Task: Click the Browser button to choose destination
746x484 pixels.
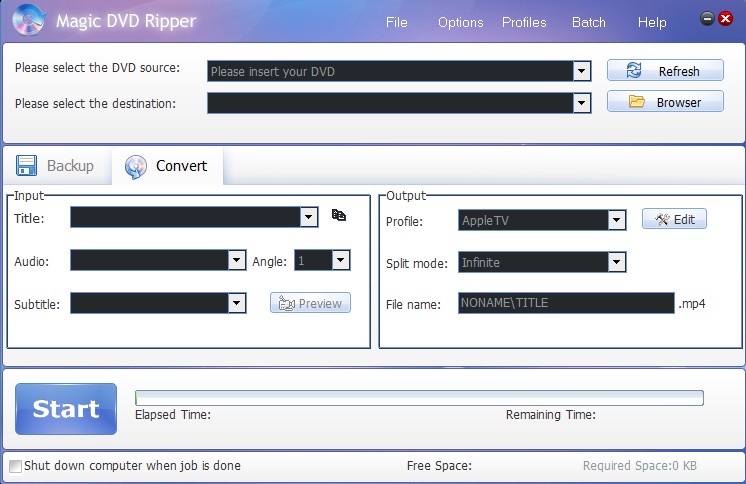Action: [x=665, y=101]
